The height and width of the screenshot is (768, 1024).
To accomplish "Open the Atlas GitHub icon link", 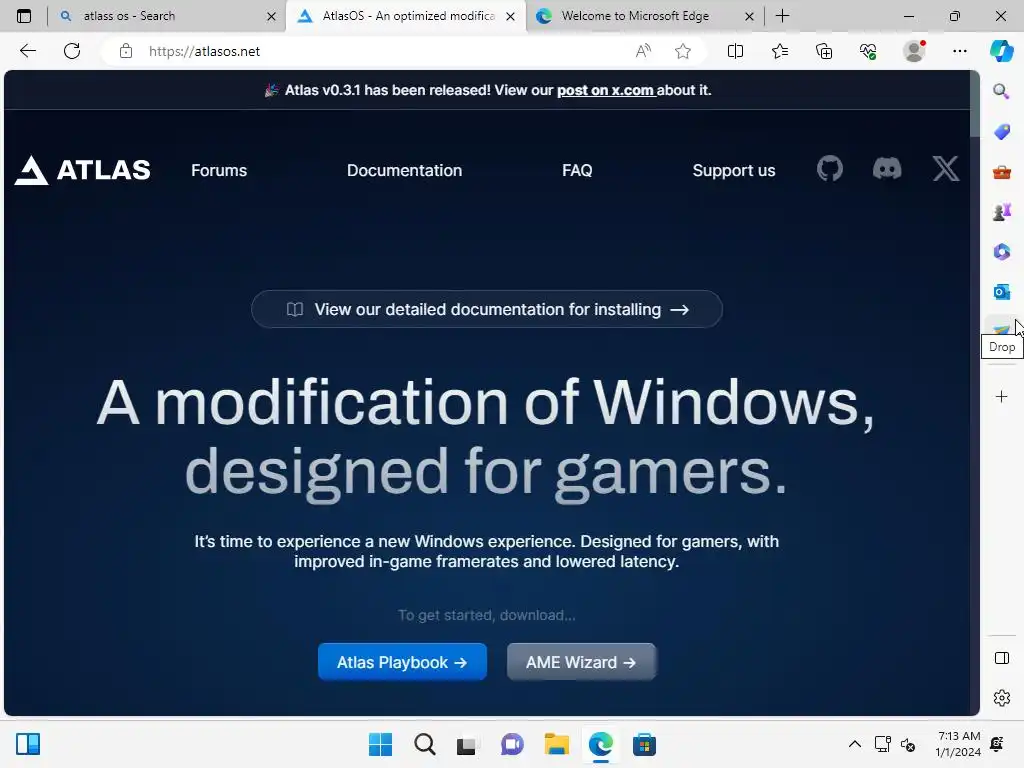I will coord(829,169).
